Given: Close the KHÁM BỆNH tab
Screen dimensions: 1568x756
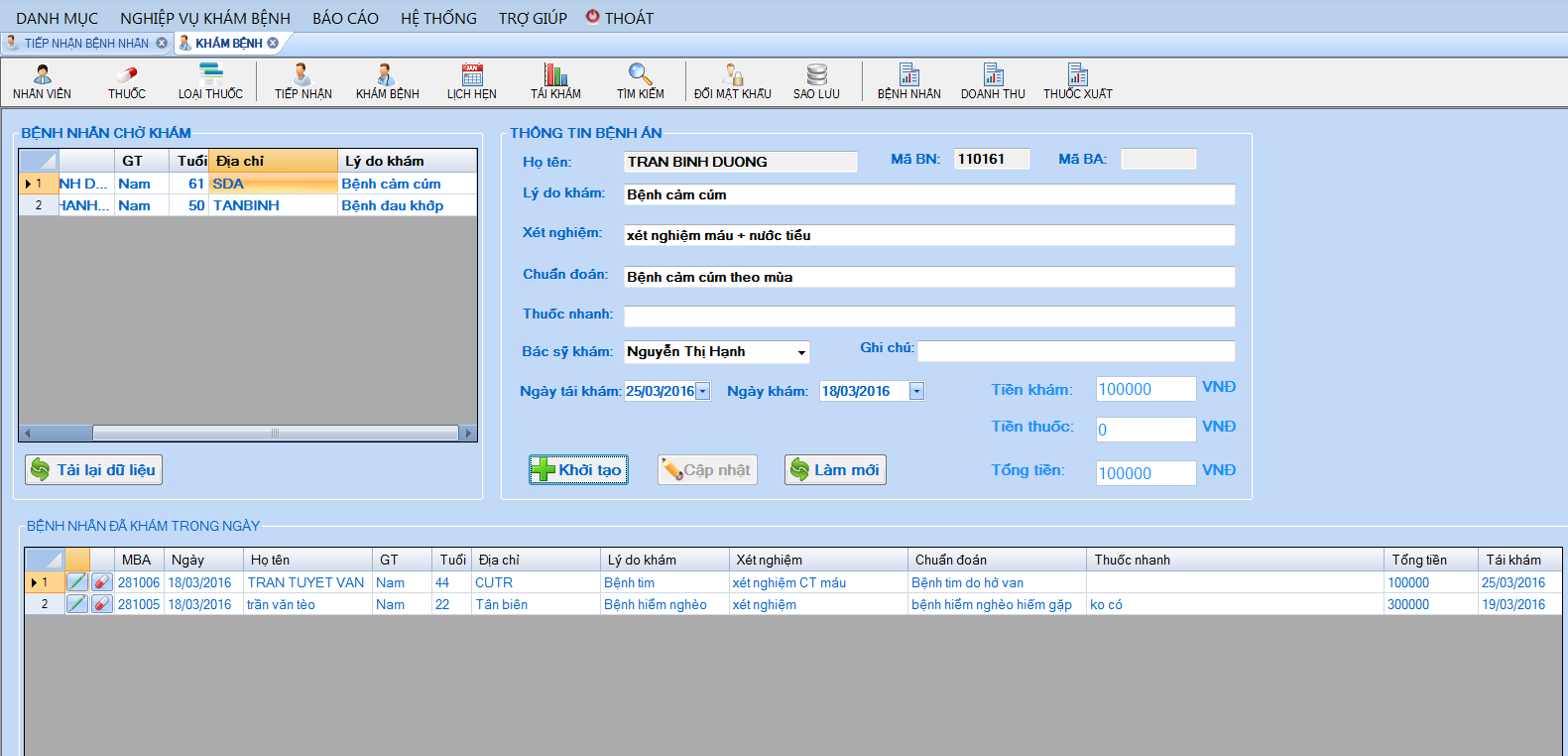Looking at the screenshot, I should [273, 43].
